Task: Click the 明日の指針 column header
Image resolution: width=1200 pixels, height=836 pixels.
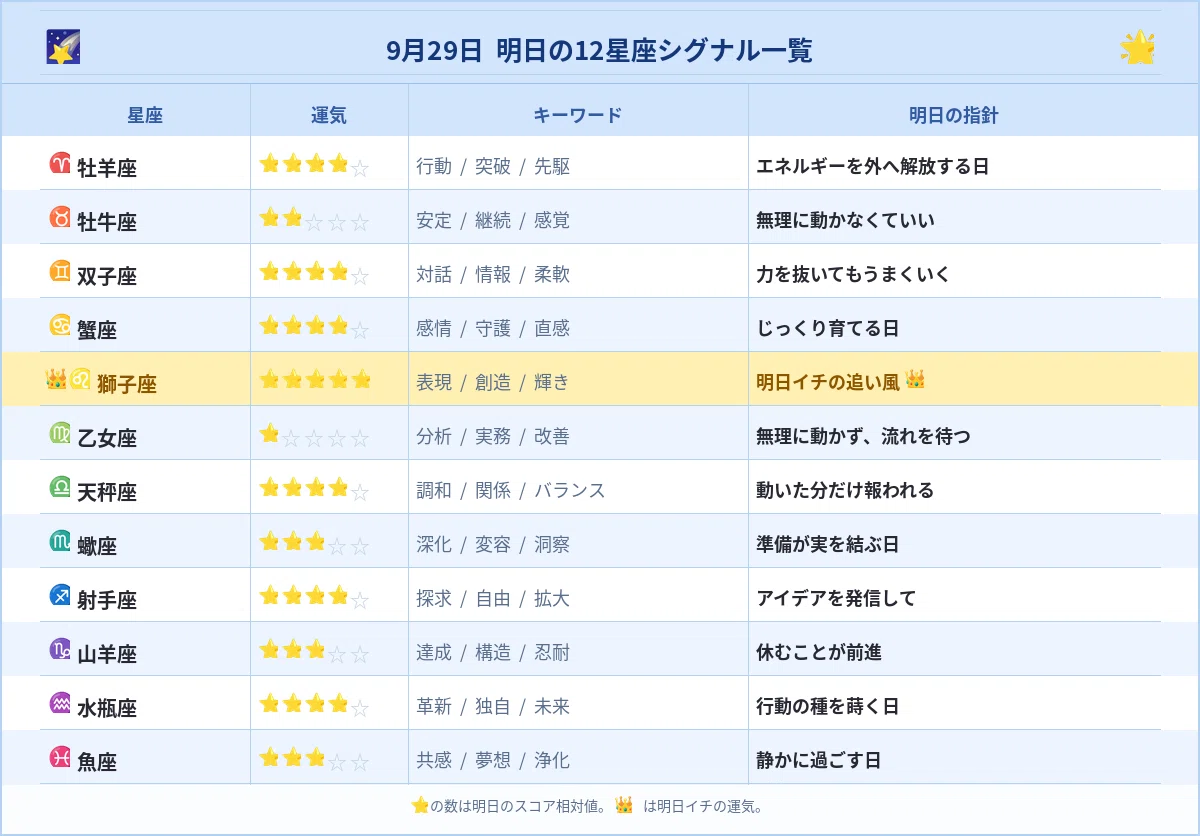Action: pyautogui.click(x=954, y=115)
